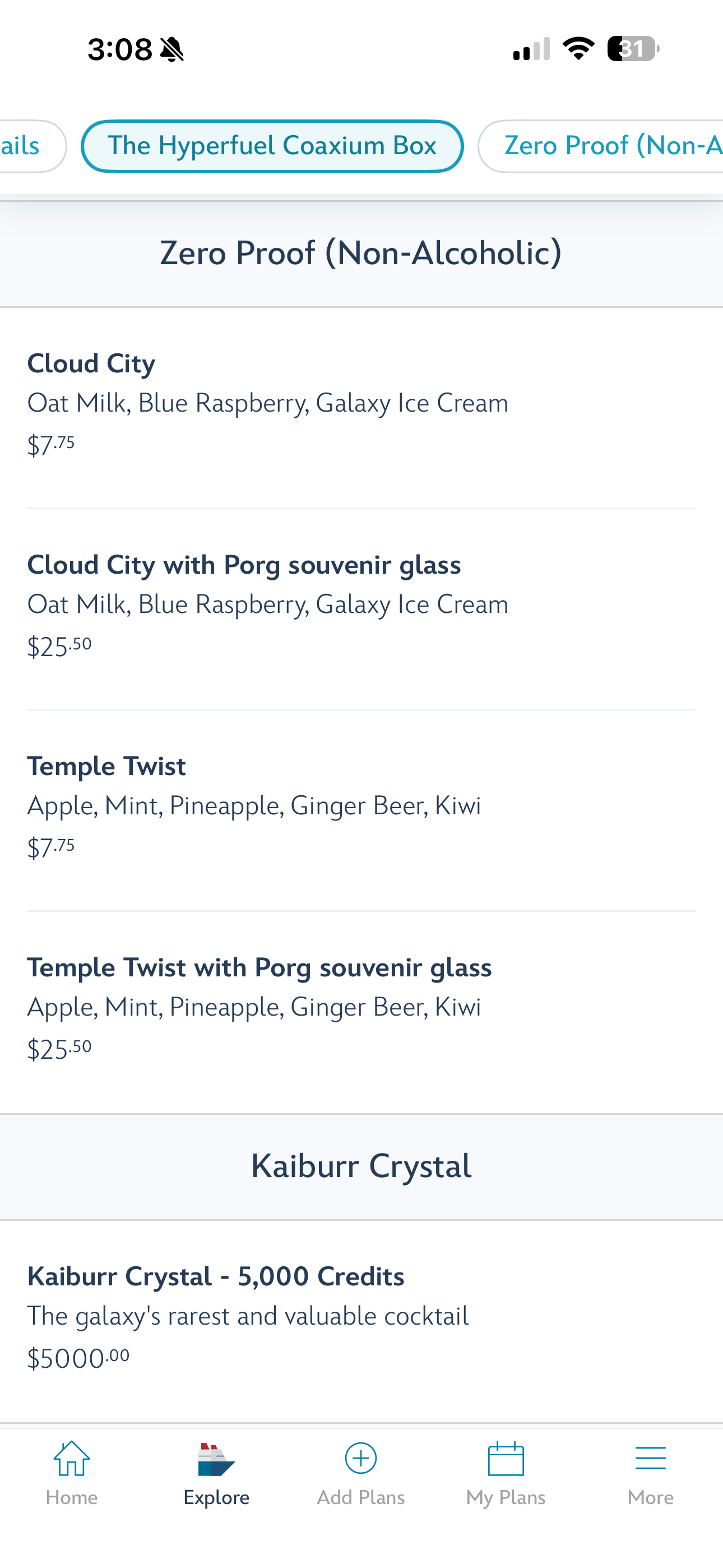Tap the Wi-Fi status icon
This screenshot has height=1568, width=723.
[x=578, y=49]
